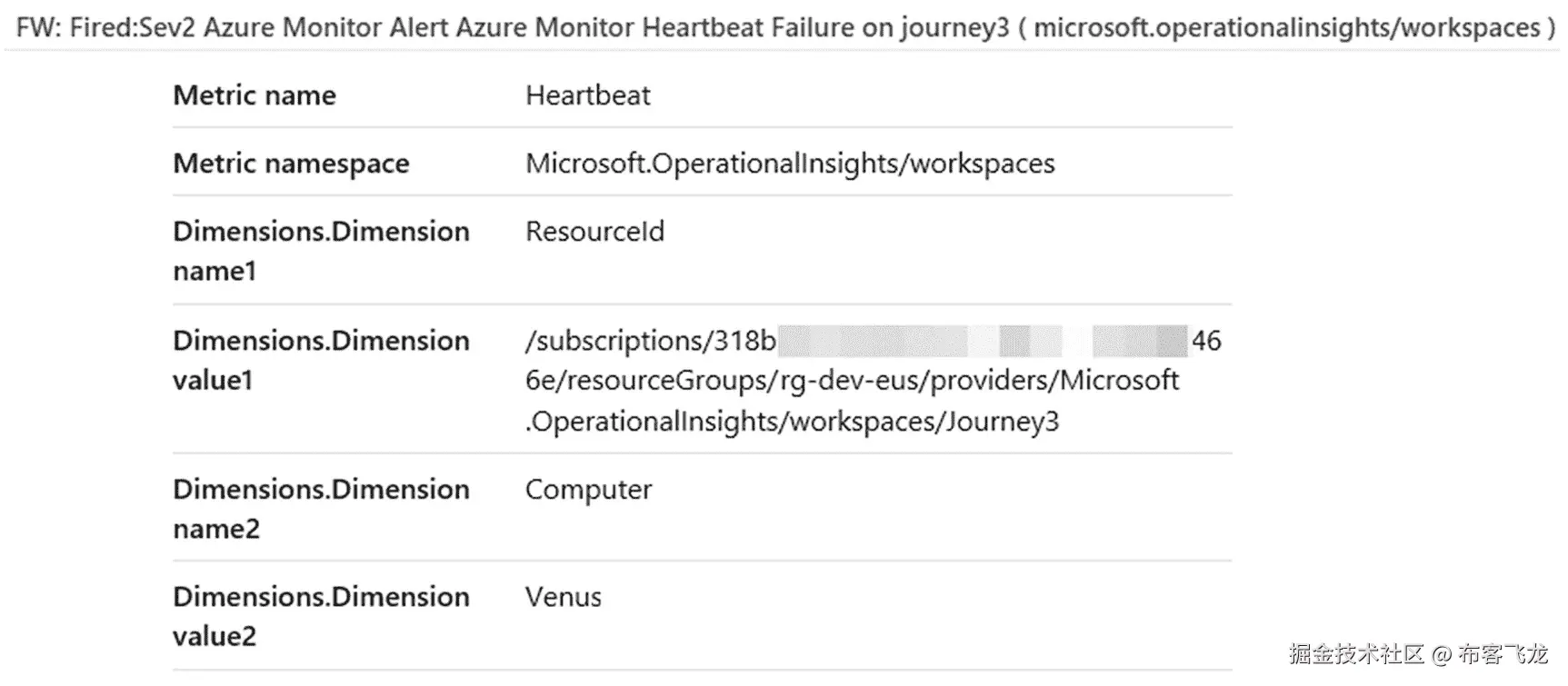The image size is (1568, 686).
Task: Click the "/subscriptions/318b" path start
Action: [x=651, y=341]
